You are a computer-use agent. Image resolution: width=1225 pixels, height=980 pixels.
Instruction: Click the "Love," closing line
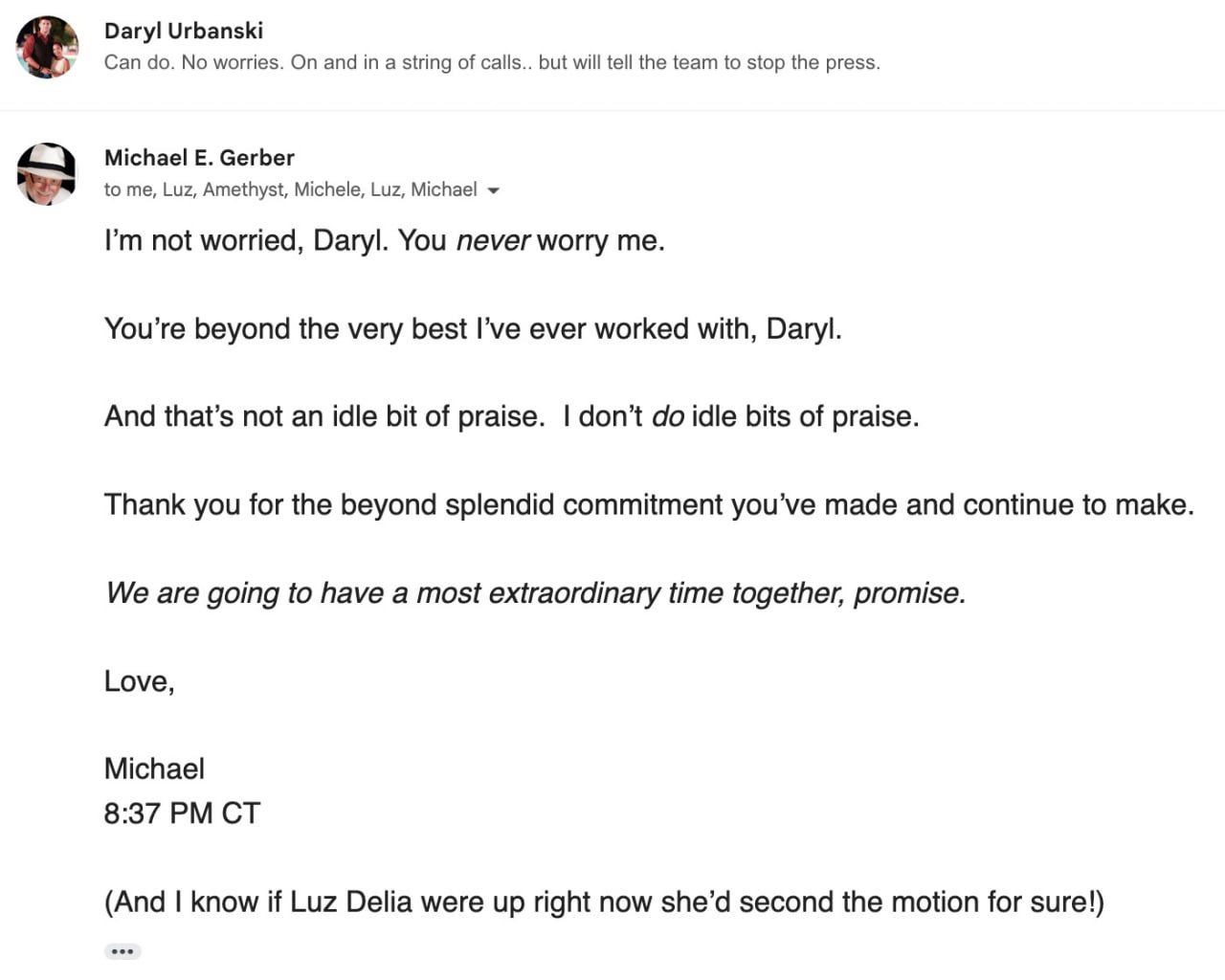point(140,681)
